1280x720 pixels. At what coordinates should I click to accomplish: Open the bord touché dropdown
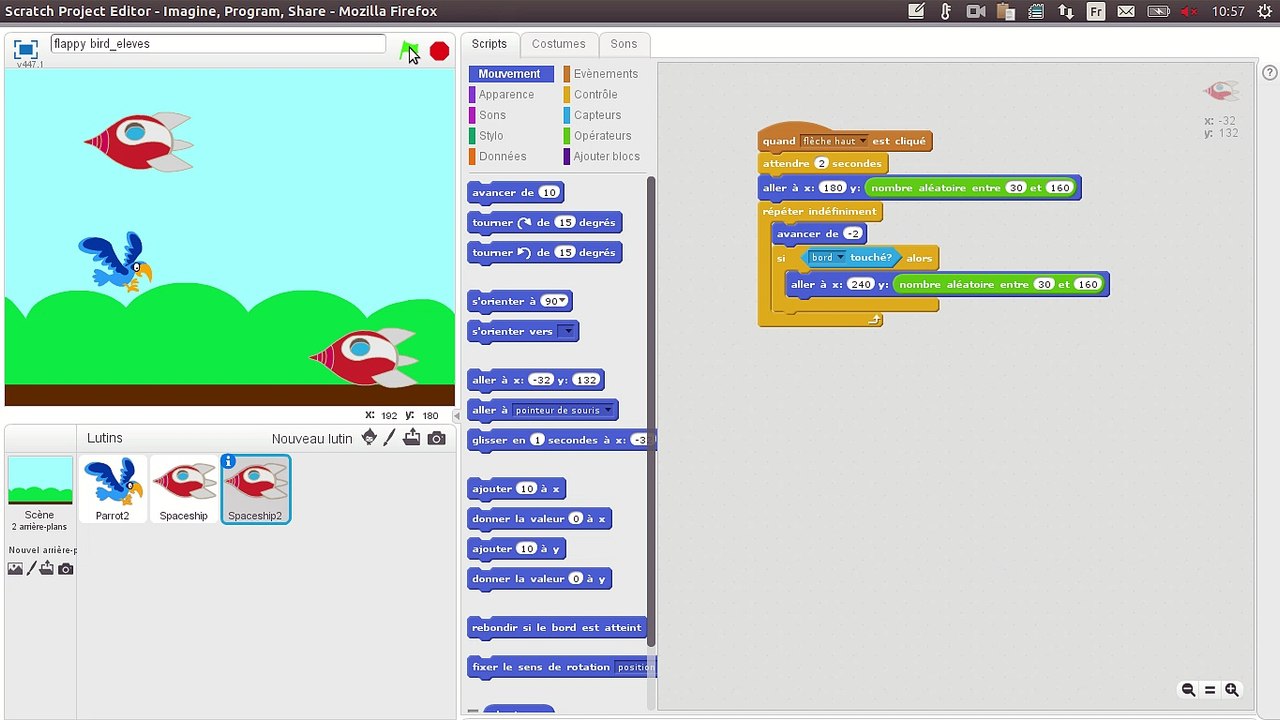pos(828,258)
